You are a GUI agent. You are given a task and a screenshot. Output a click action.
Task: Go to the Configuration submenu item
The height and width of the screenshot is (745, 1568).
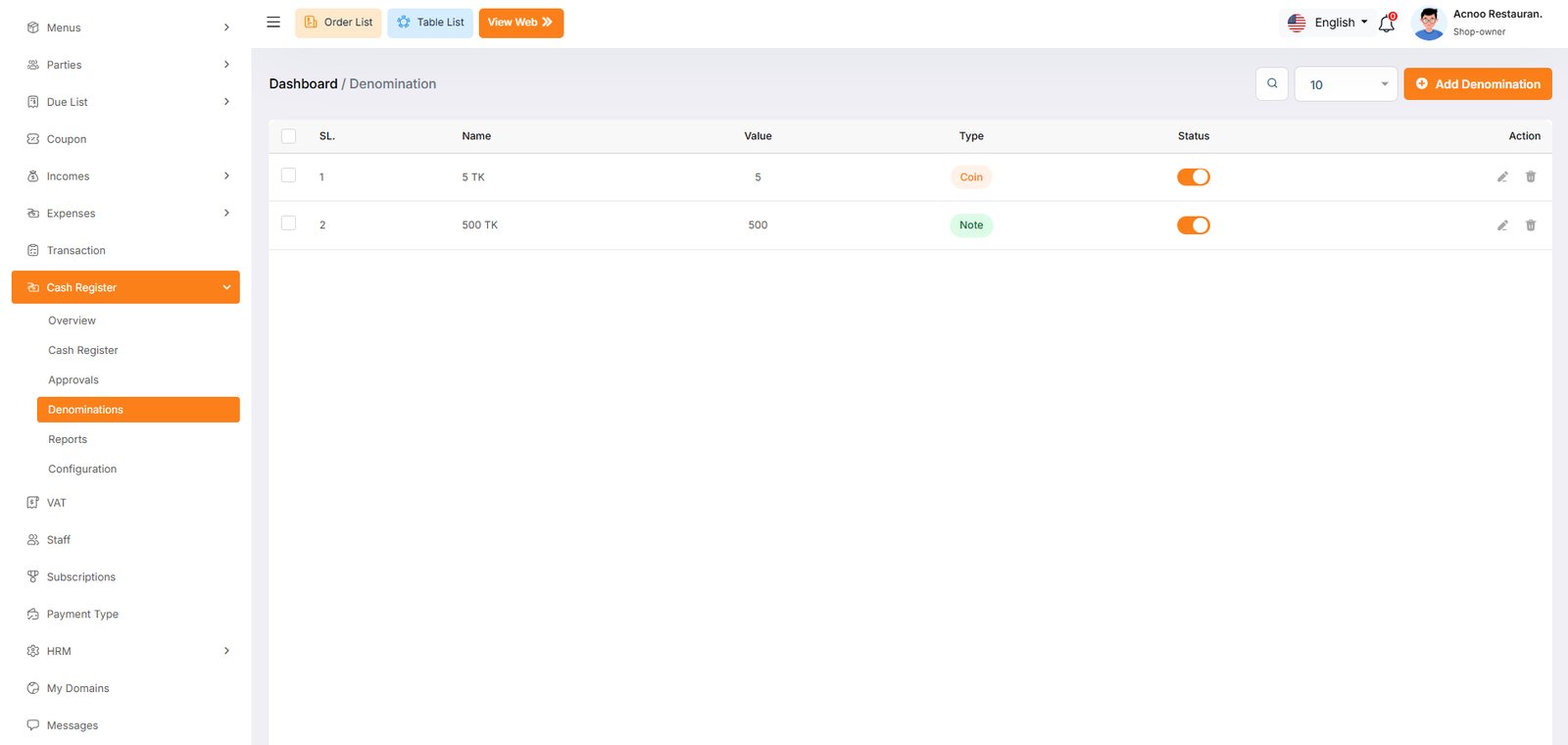click(x=82, y=470)
